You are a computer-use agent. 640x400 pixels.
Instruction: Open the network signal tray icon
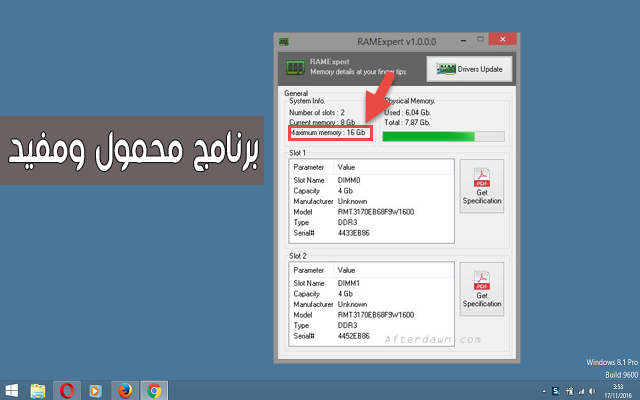(581, 391)
